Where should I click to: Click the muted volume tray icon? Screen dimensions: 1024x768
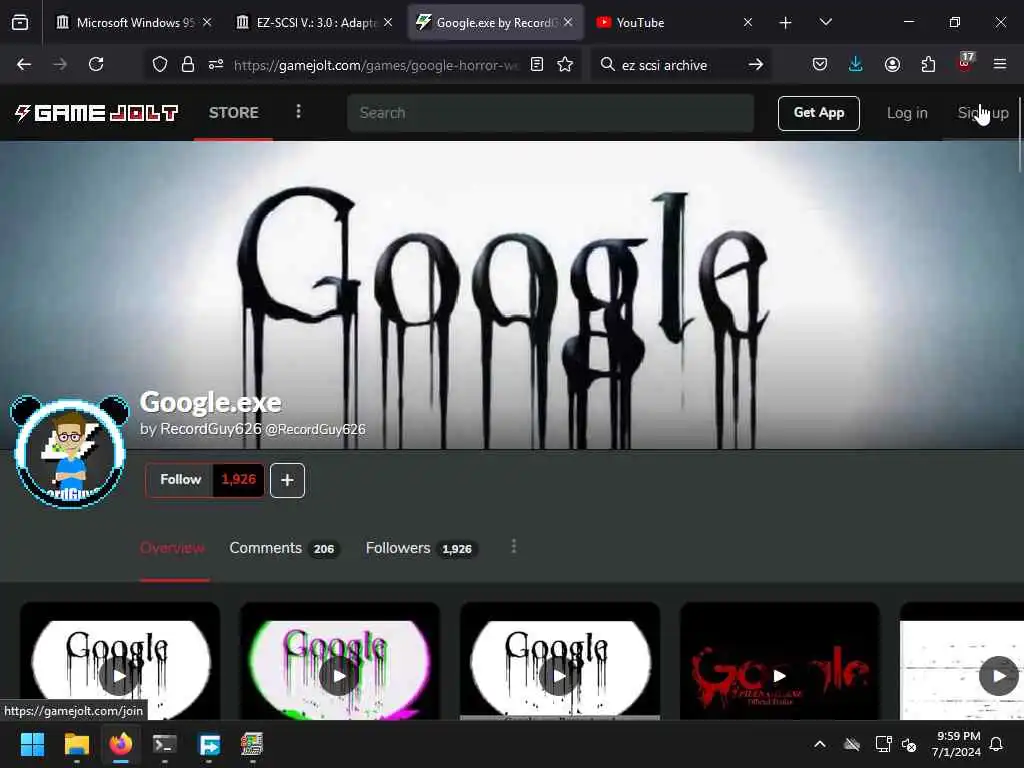pos(908,744)
